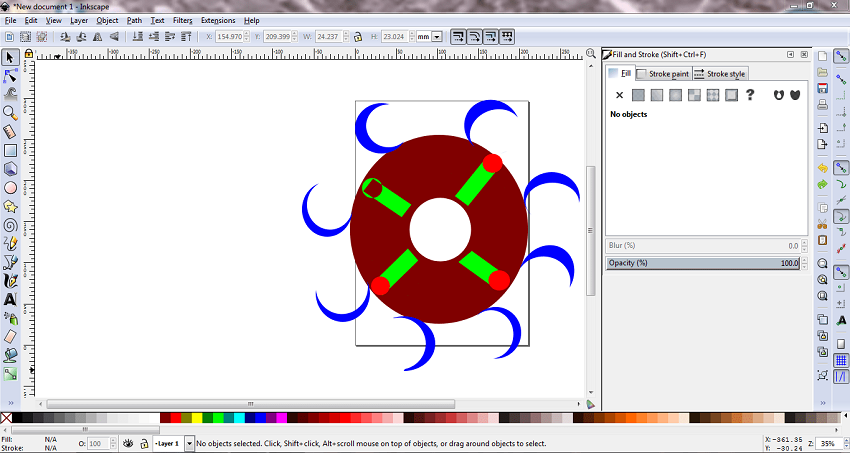This screenshot has height=453, width=850.
Task: Select the Measure ruler tool
Action: (x=10, y=132)
